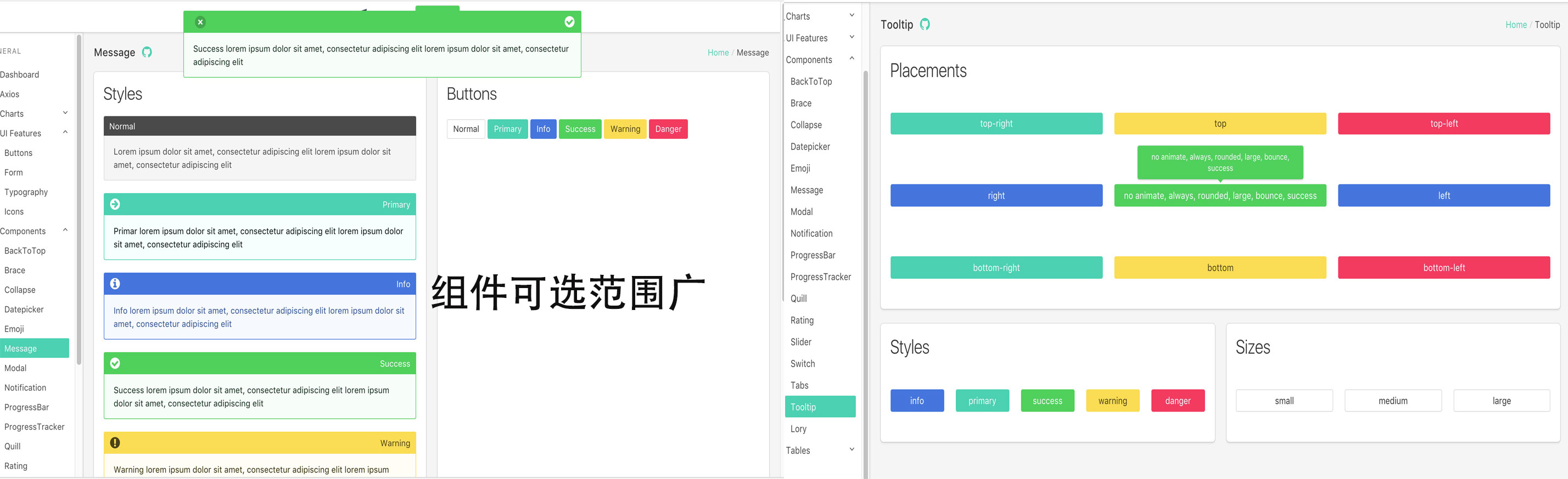Close the green success notification with X icon
Viewport: 1568px width, 479px height.
point(200,22)
